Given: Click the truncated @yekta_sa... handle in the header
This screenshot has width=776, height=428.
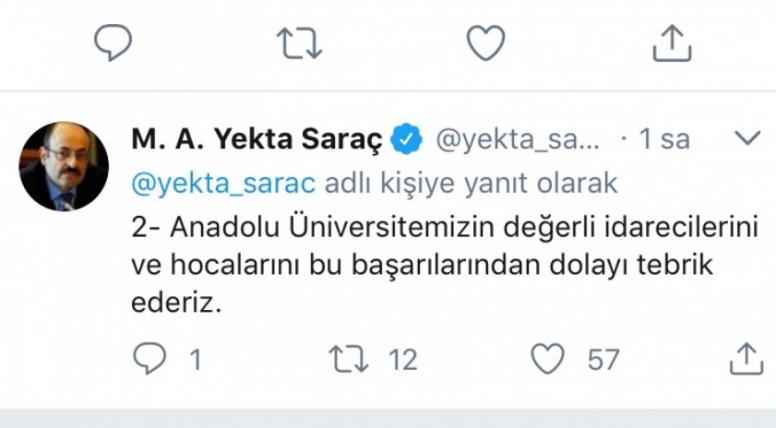Looking at the screenshot, I should (x=518, y=140).
